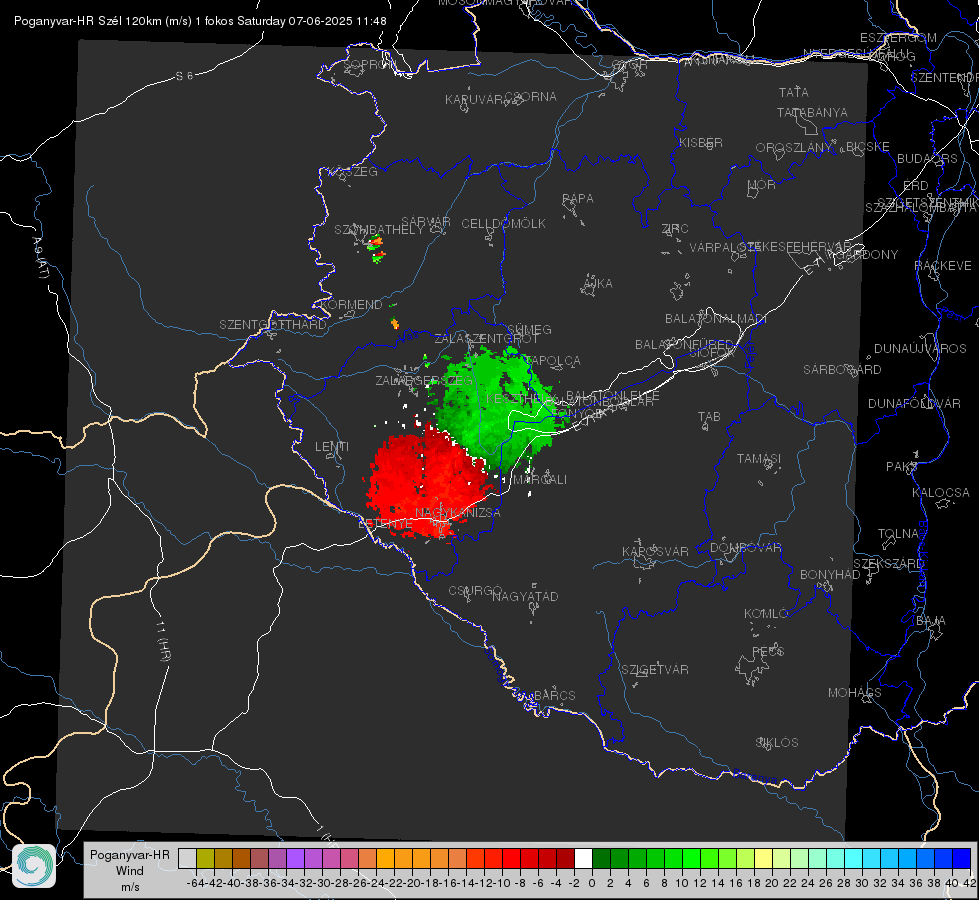
Task: Click the olive swatch between -64 and -42
Action: 205,858
